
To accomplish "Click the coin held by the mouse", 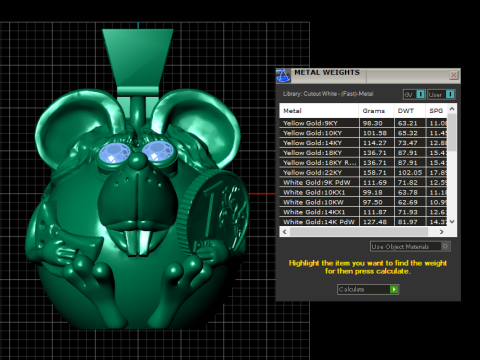I will point(213,213).
